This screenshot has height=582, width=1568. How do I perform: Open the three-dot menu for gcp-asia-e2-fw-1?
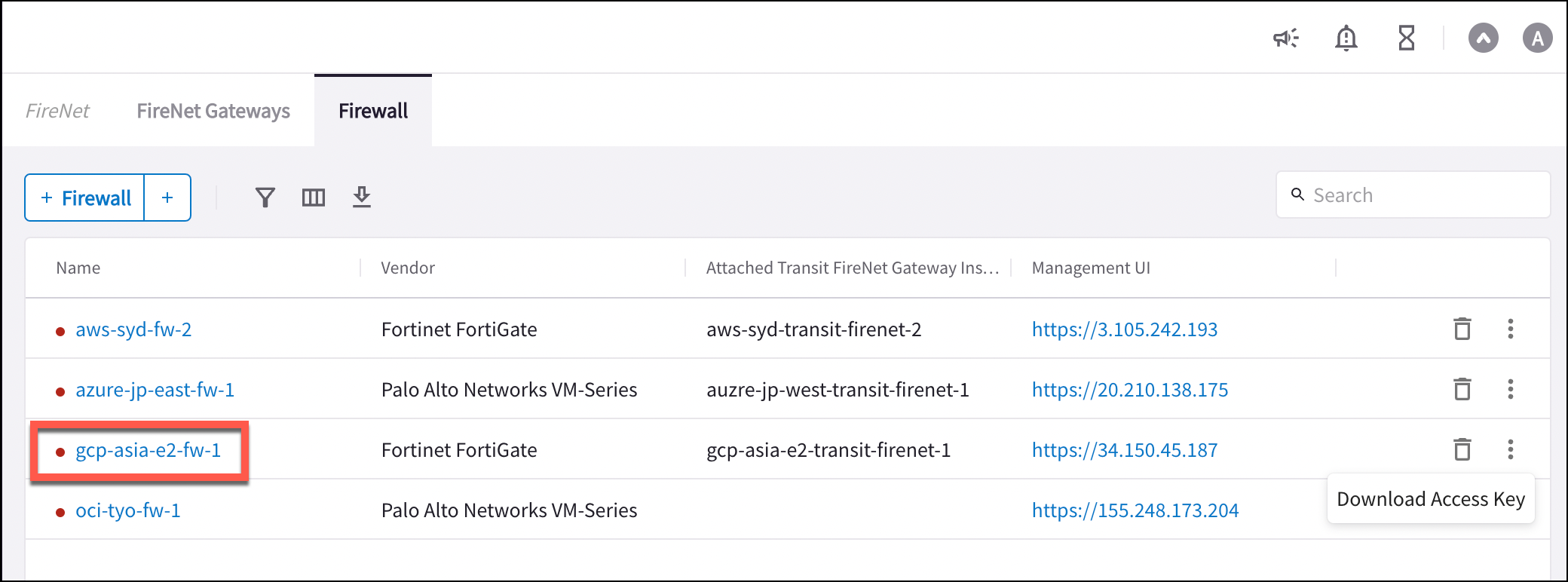[x=1511, y=450]
